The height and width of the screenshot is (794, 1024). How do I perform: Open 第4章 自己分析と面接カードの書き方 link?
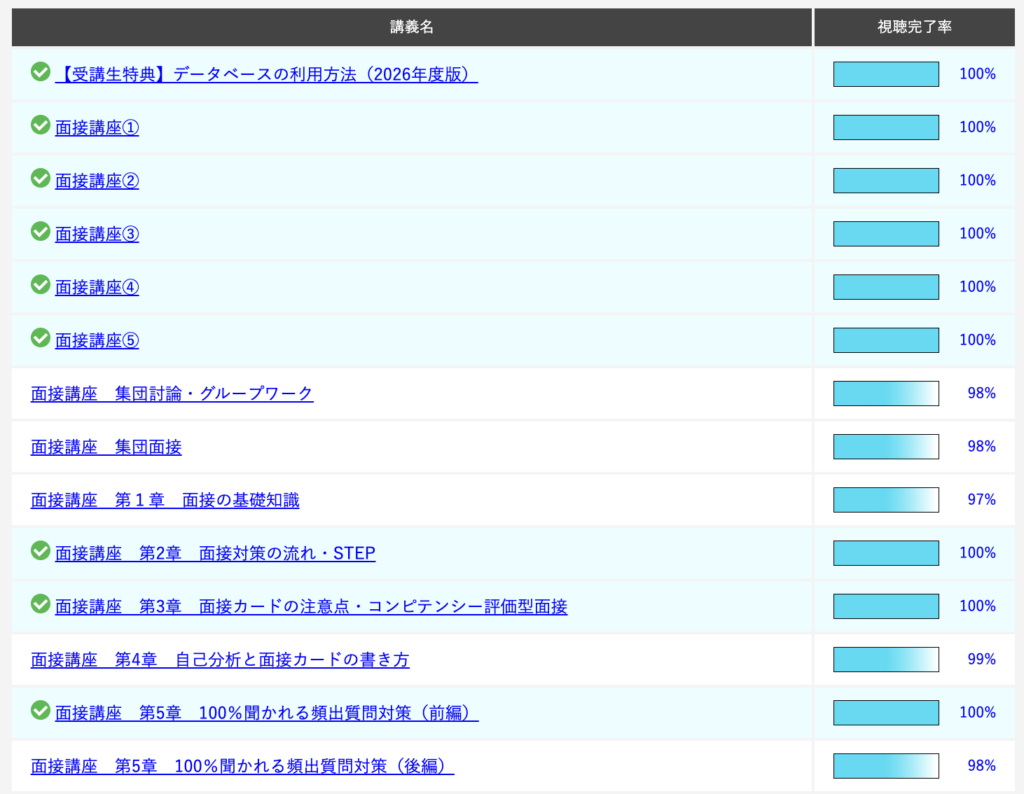[220, 660]
